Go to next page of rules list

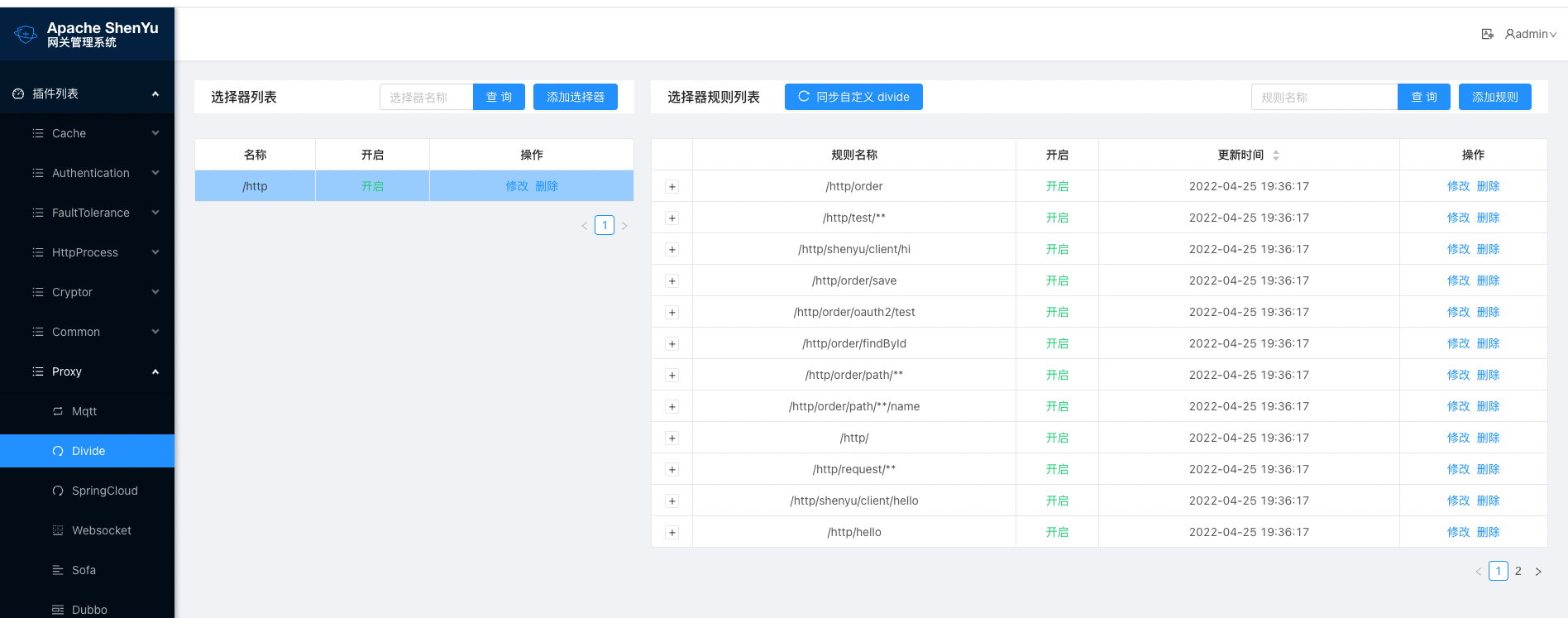1538,572
